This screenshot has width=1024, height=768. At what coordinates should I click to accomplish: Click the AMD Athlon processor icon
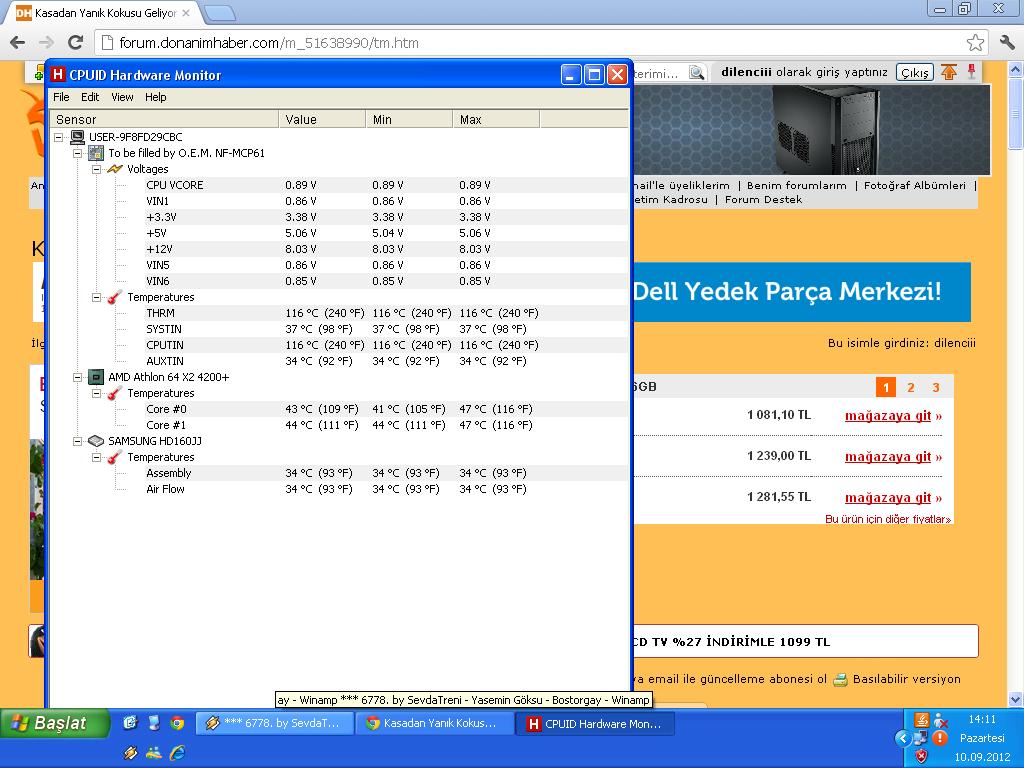[96, 377]
